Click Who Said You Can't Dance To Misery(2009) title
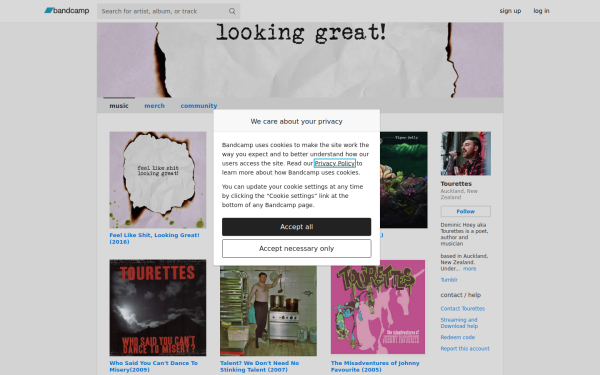This screenshot has width=600, height=375. coord(153,366)
